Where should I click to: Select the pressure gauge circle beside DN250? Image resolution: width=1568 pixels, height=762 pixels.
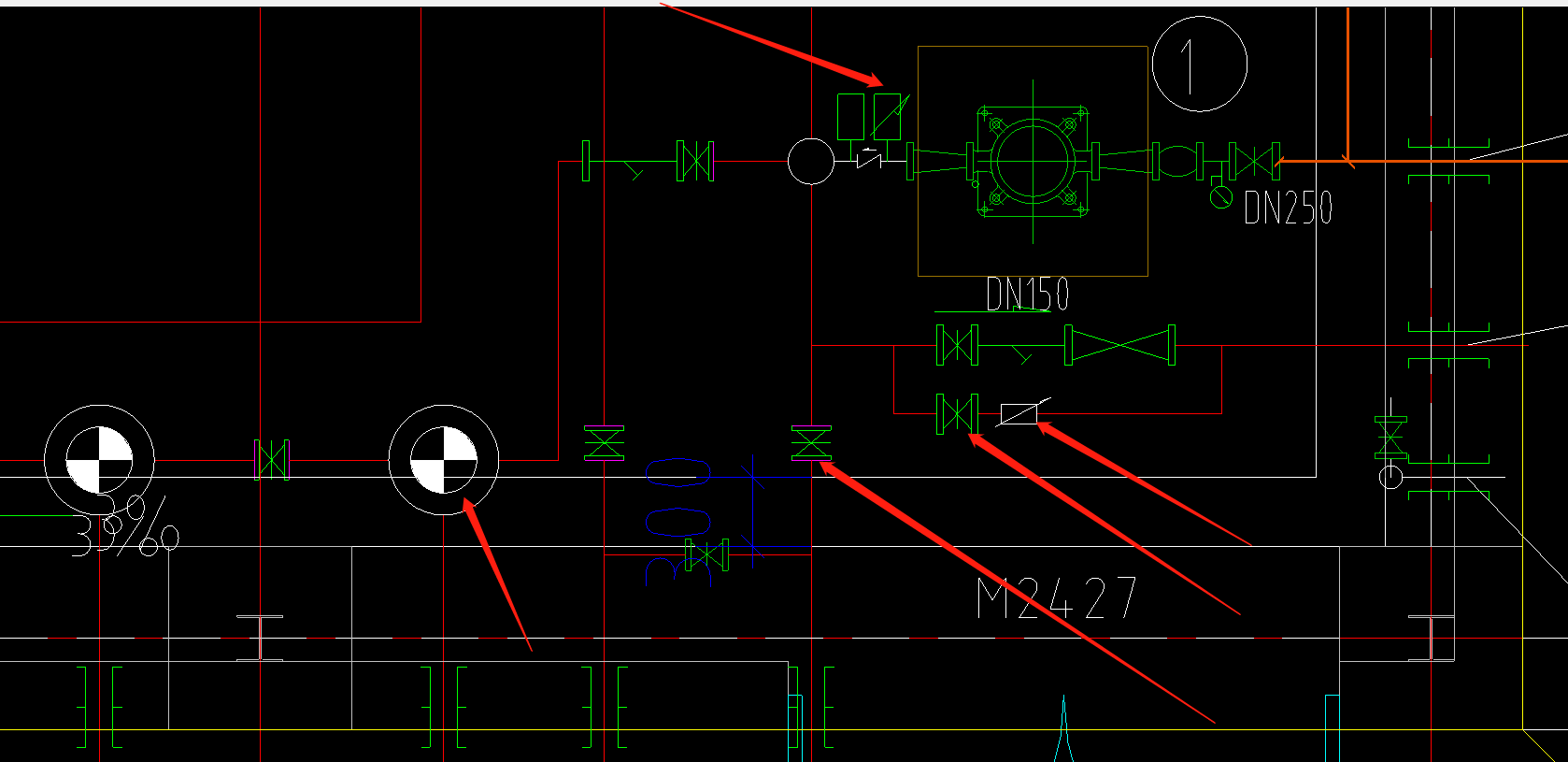[1220, 197]
